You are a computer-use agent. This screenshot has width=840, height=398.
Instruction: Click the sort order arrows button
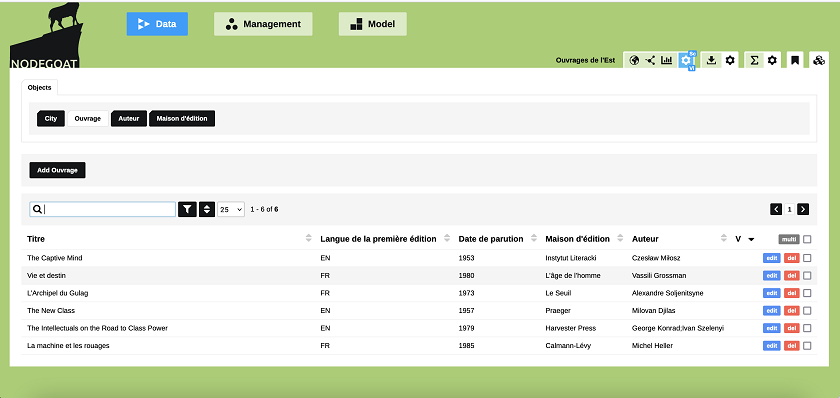(x=207, y=209)
